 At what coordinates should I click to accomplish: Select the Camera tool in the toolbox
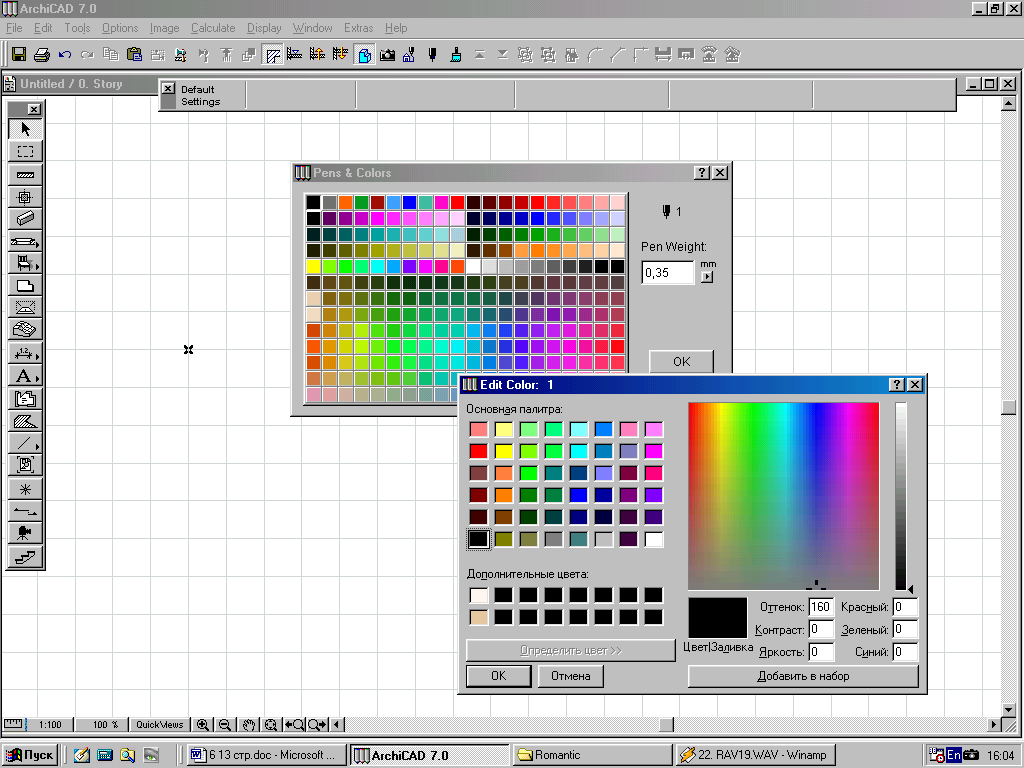tap(25, 534)
